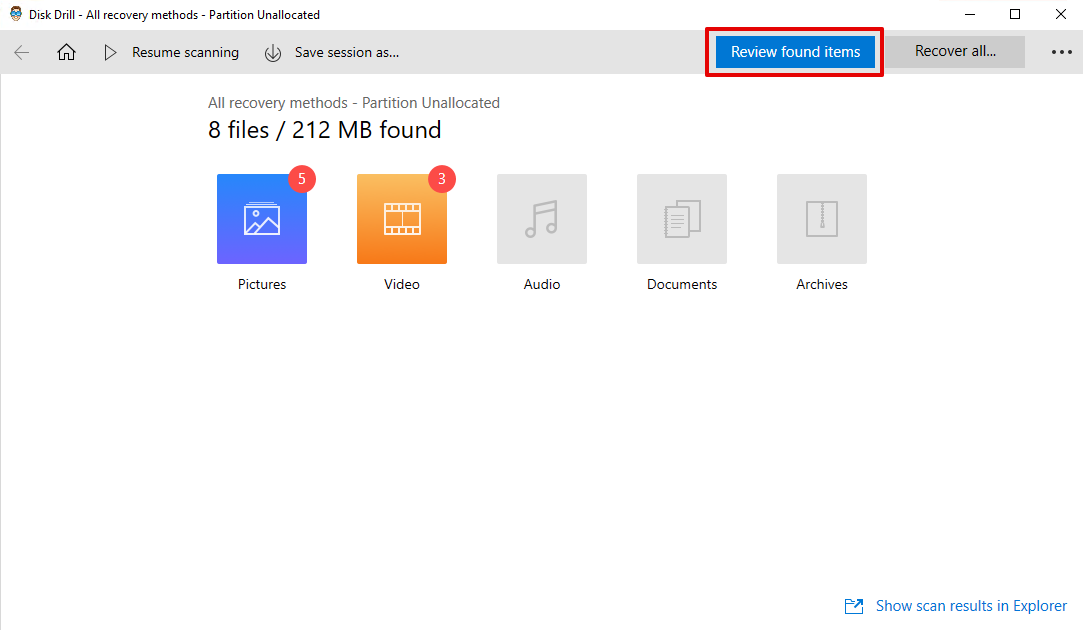Click the Disk Drill app icon in title bar

tap(16, 14)
